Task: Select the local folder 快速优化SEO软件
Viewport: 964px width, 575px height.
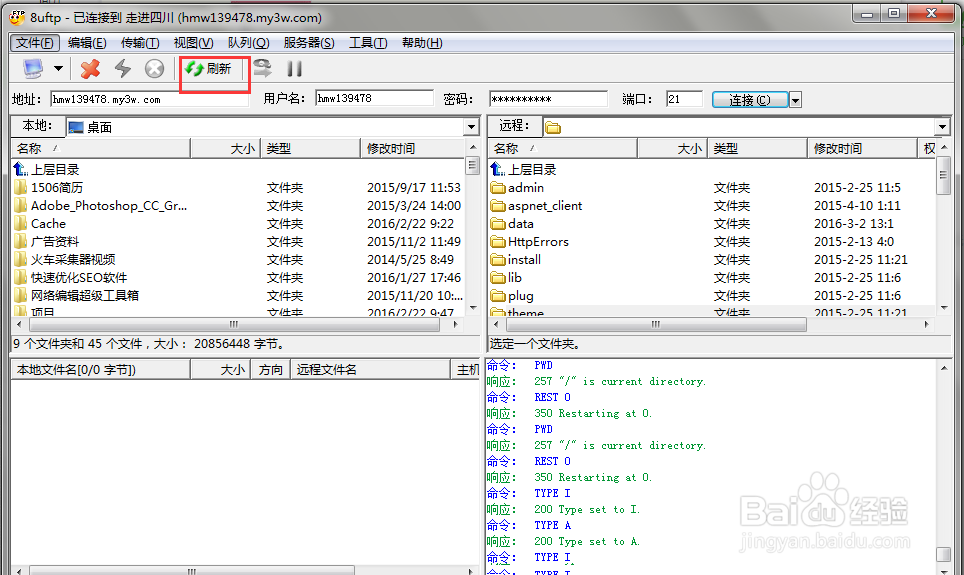Action: [79, 278]
